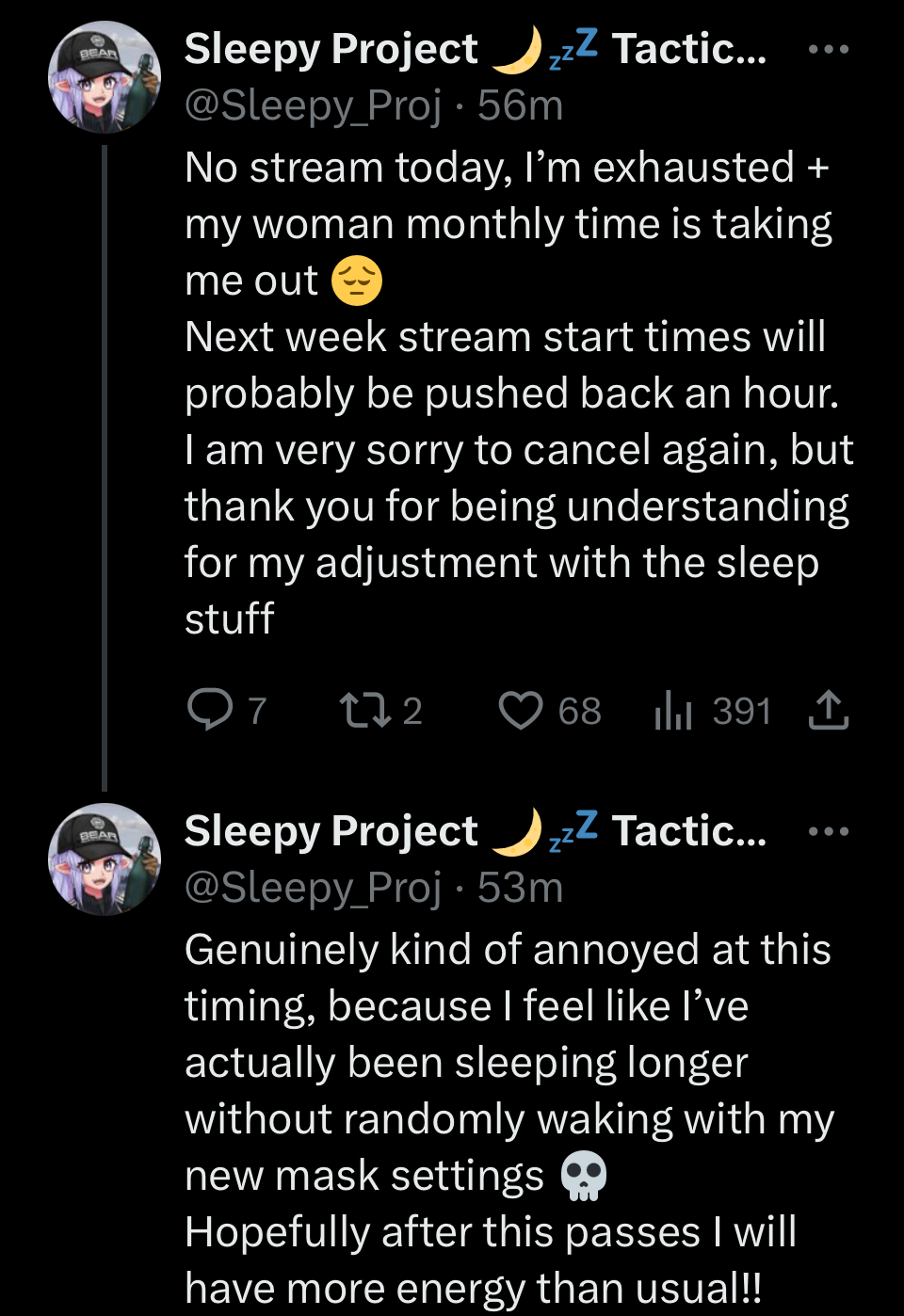Screen dimensions: 904x1316
Task: Open more options on the 53m post
Action: tap(829, 831)
